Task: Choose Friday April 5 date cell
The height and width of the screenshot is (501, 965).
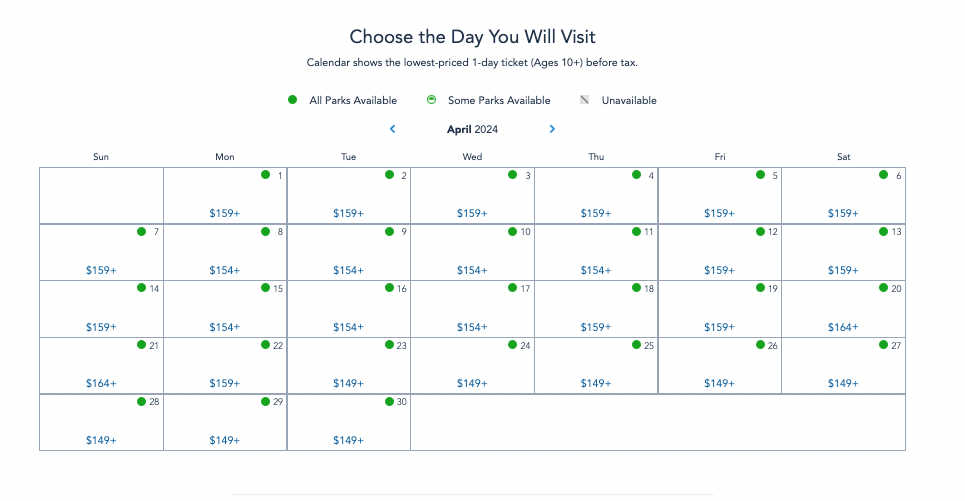Action: click(x=720, y=194)
